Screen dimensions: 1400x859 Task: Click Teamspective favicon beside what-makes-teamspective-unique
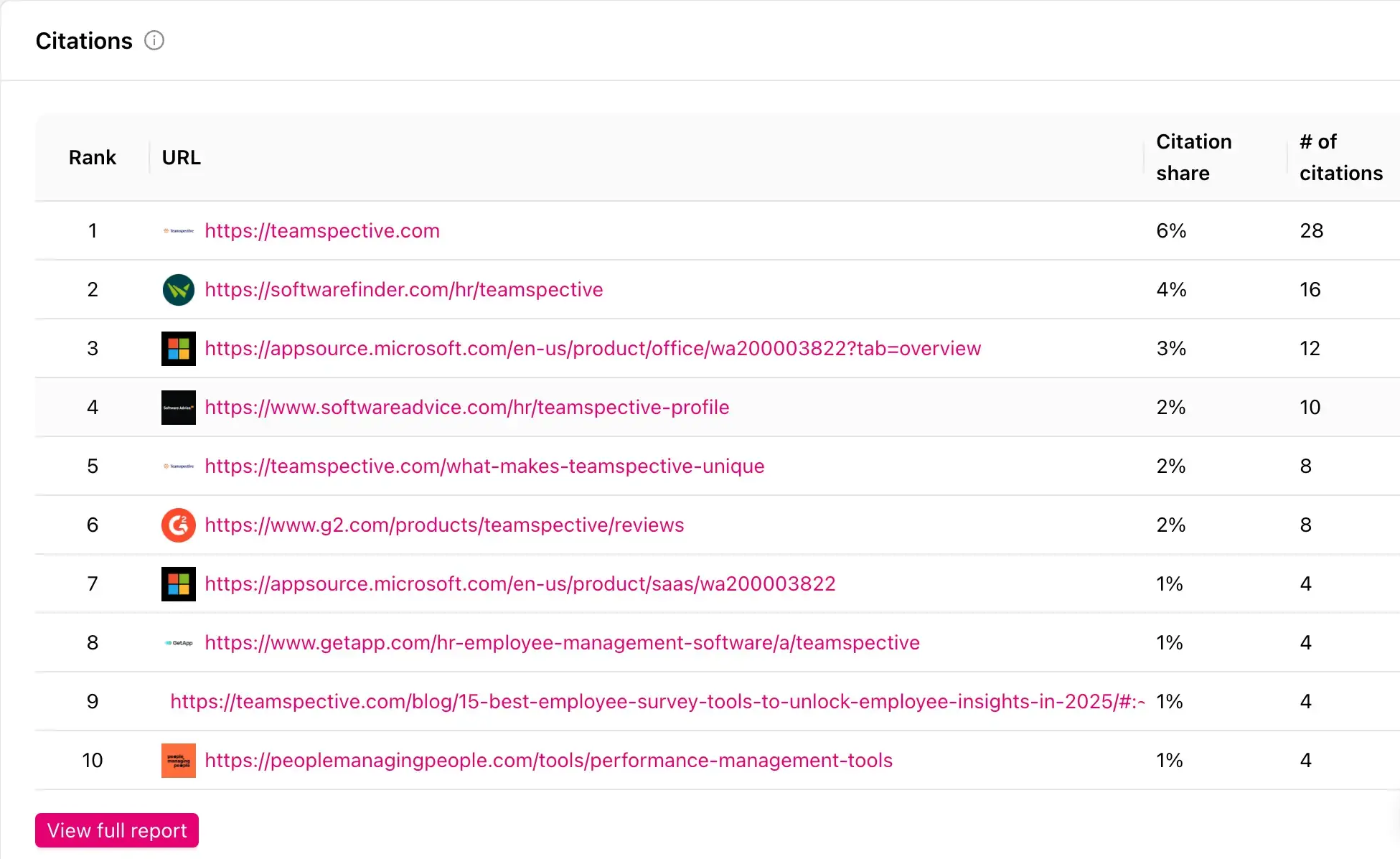(x=179, y=466)
